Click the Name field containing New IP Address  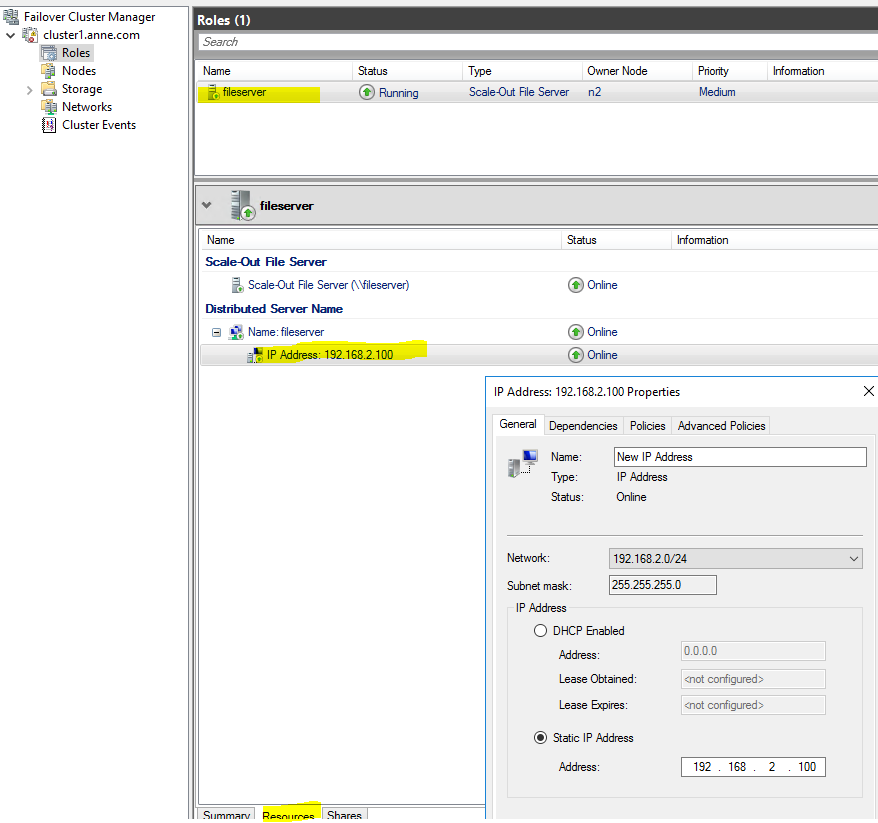coord(740,457)
